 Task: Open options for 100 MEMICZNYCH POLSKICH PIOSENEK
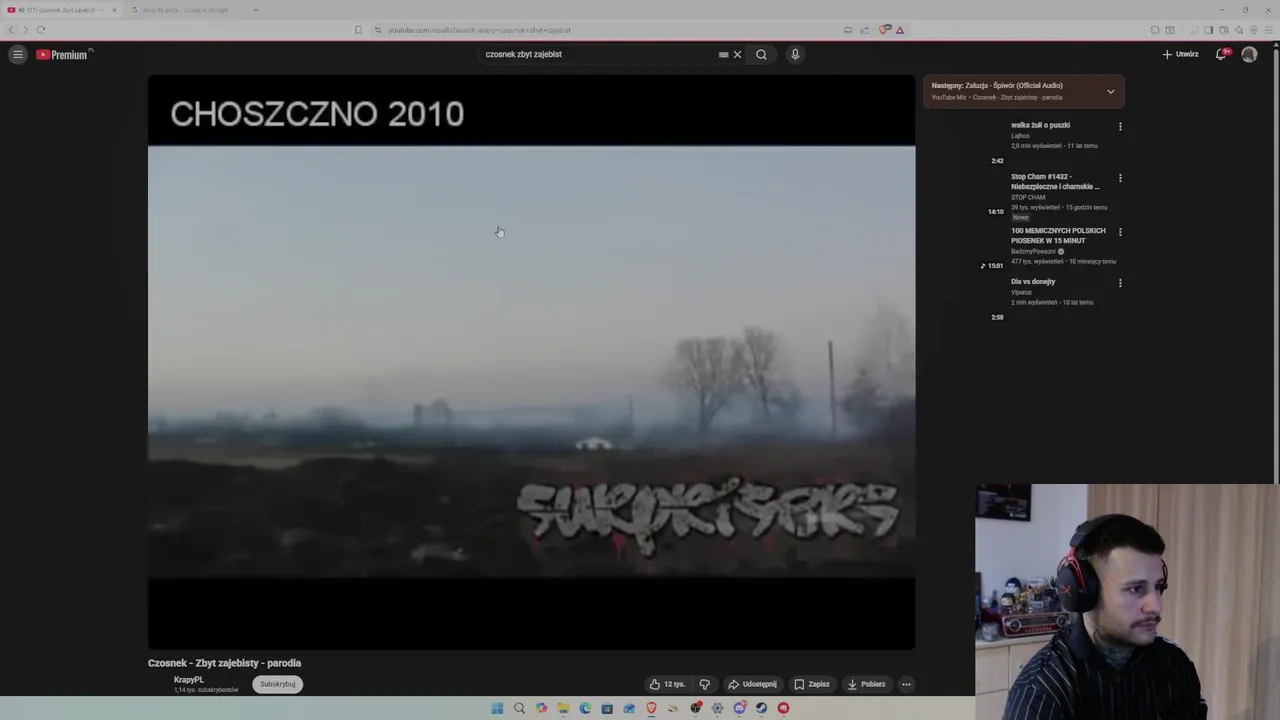pyautogui.click(x=1120, y=232)
